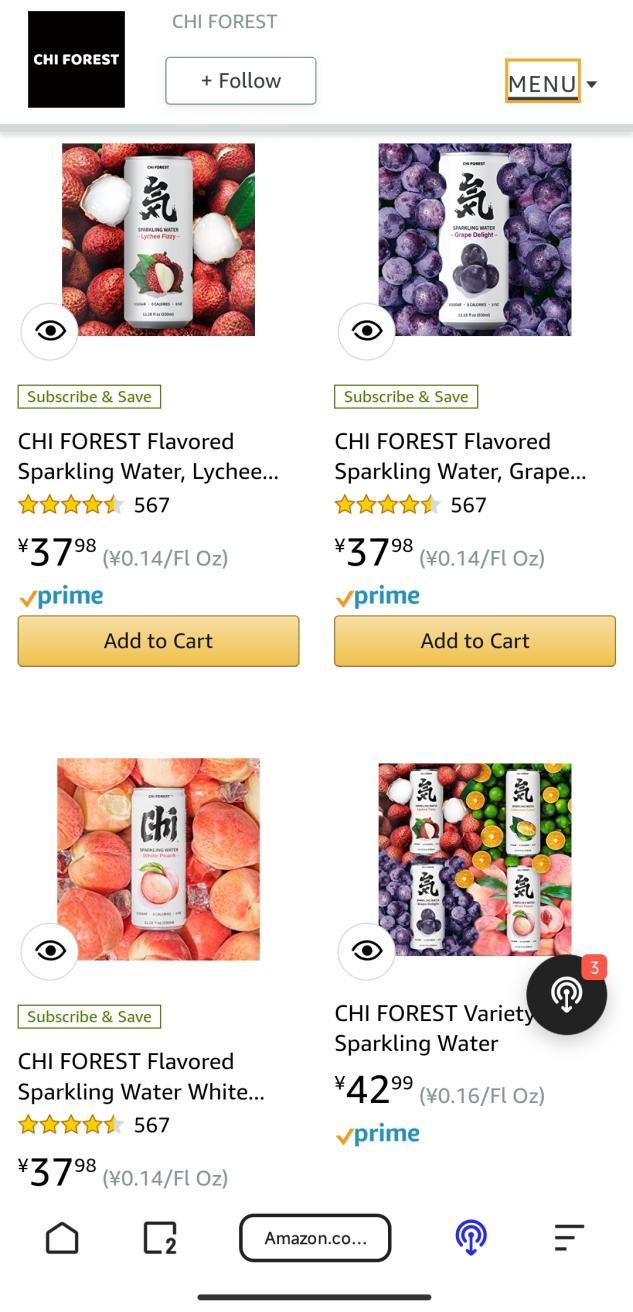Viewport: 633px width, 1312px height.
Task: Tap the prime badge under Variety pack
Action: 377,1135
